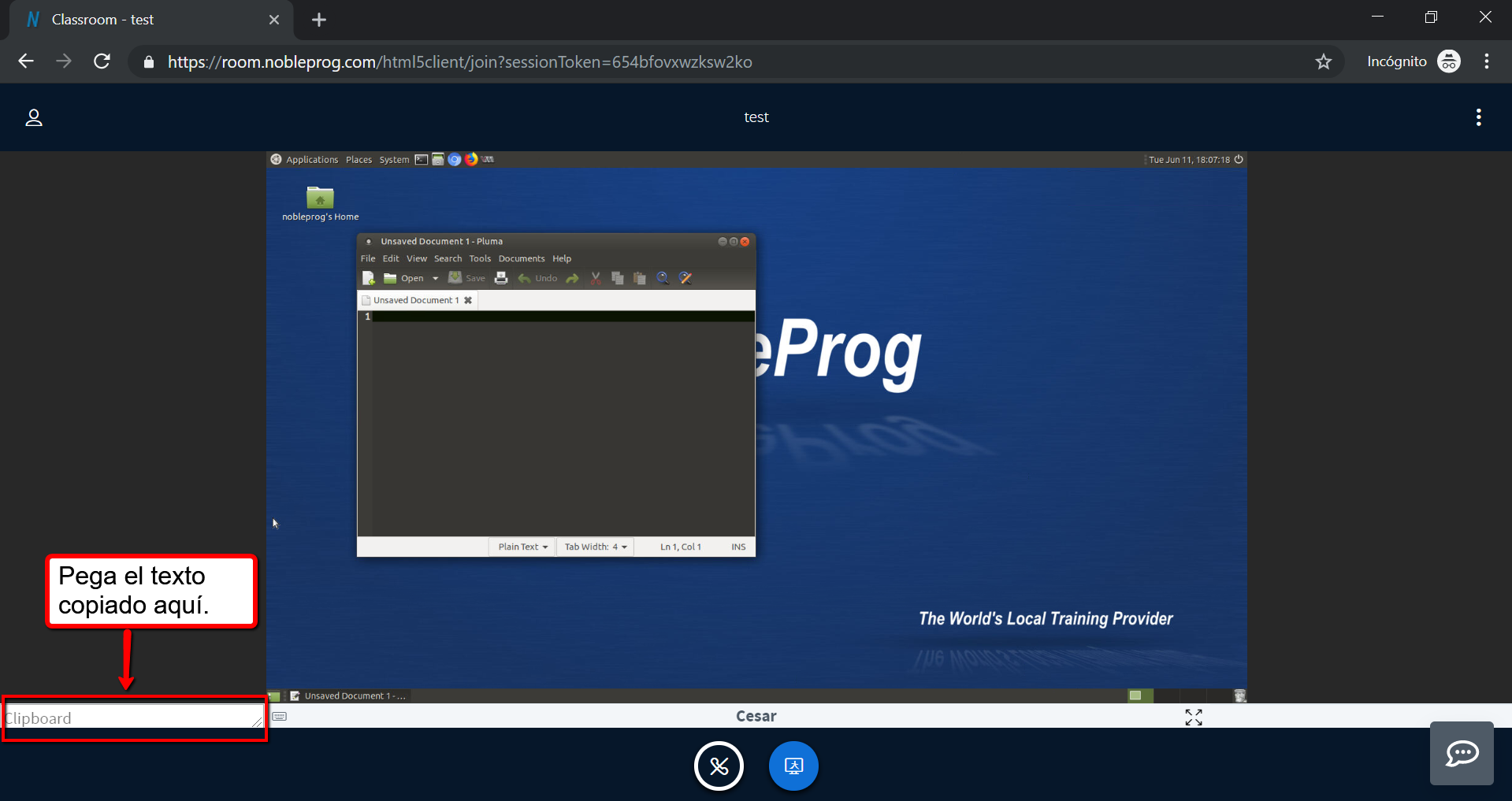Image resolution: width=1512 pixels, height=801 pixels.
Task: Click the Paste clipboard icon in Pluma toolbar
Action: (x=640, y=278)
